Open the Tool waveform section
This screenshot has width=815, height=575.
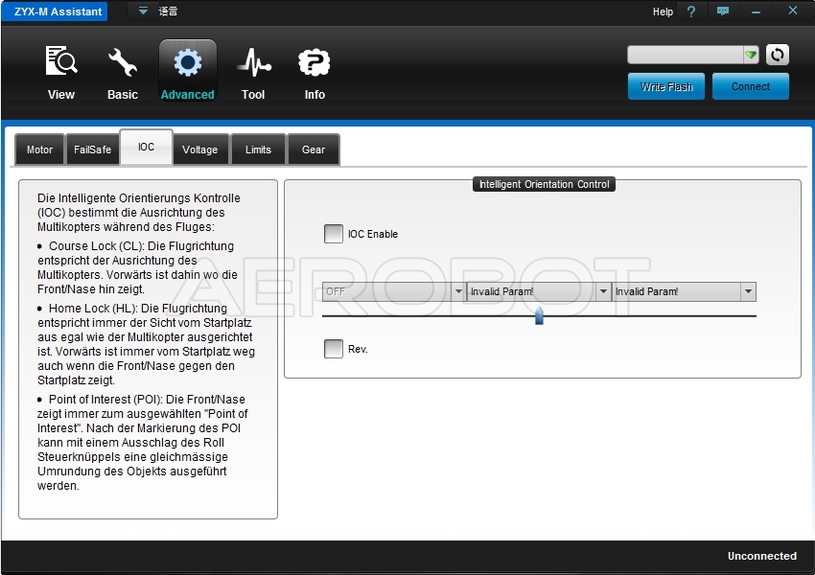253,63
